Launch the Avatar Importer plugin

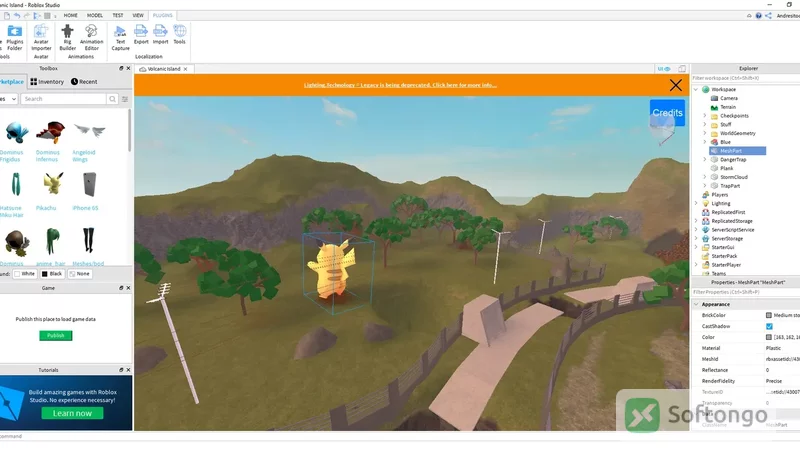tap(41, 37)
